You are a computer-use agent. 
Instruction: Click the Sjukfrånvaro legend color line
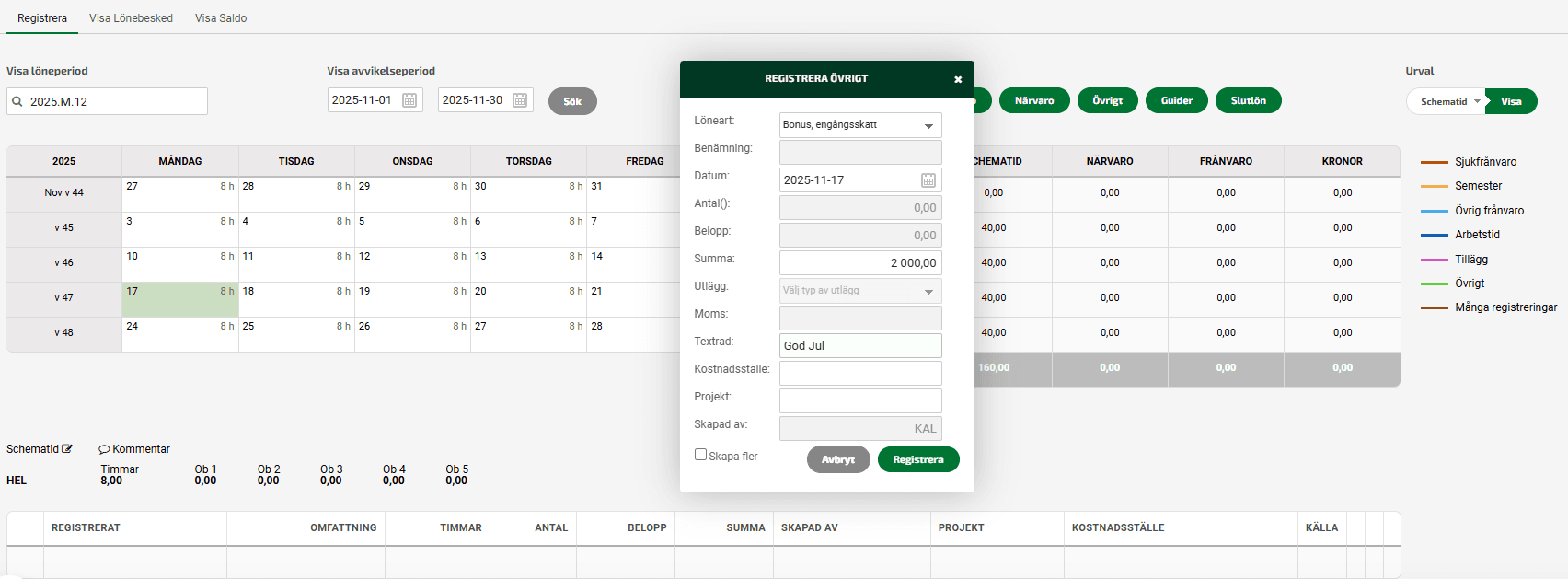click(x=1434, y=162)
